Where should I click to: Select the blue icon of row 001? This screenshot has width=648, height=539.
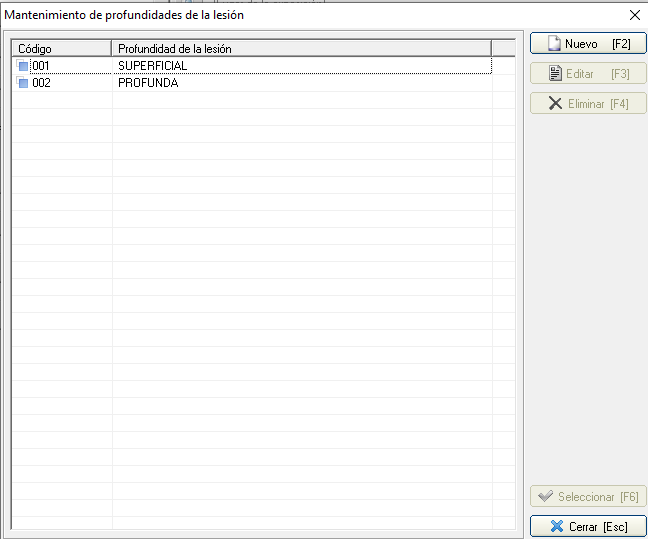pyautogui.click(x=22, y=65)
